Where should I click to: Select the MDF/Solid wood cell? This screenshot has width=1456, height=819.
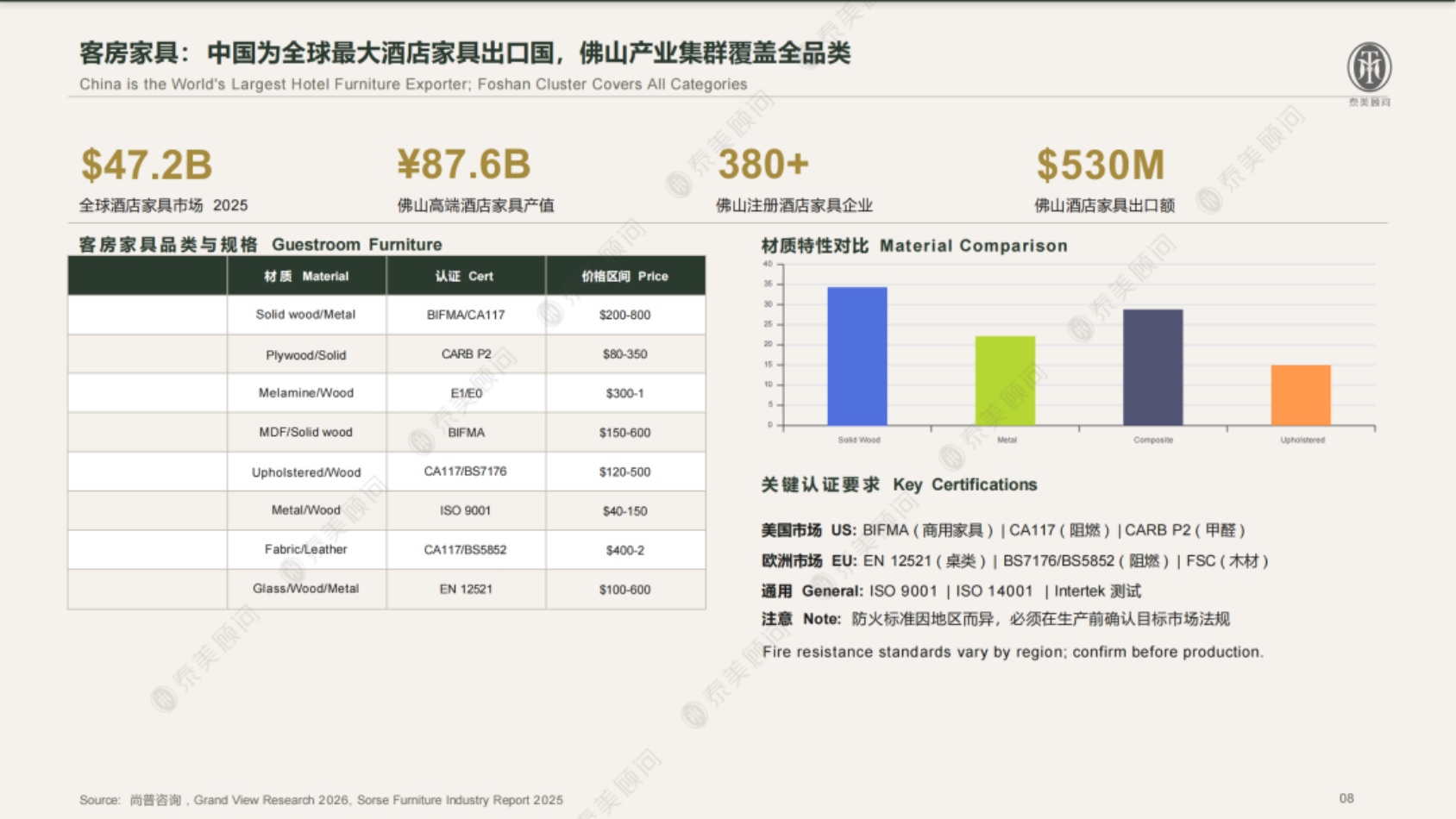point(305,433)
